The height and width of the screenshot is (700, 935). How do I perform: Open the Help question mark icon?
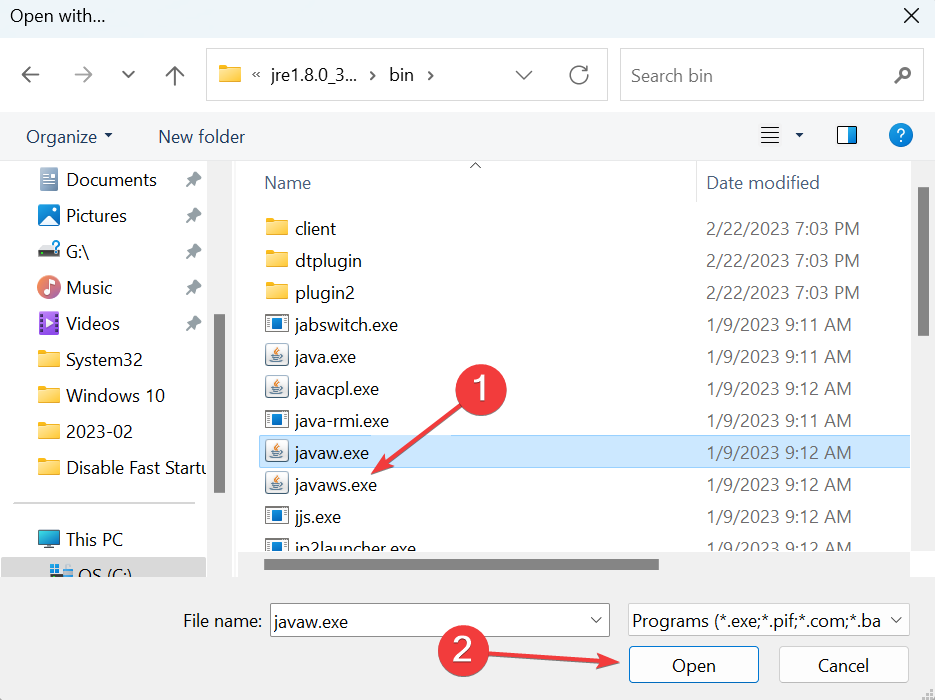901,135
